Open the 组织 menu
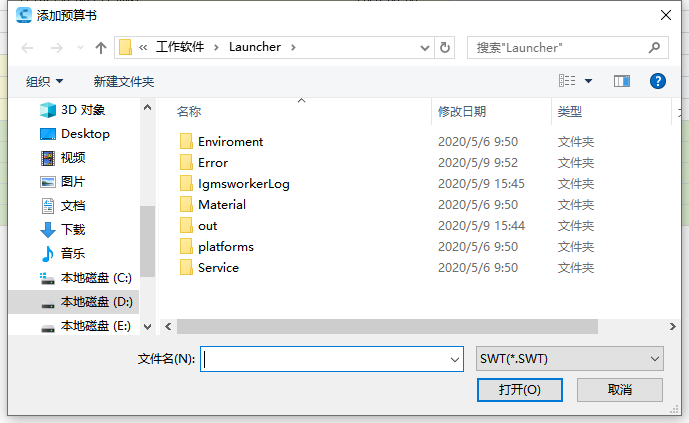This screenshot has height=423, width=689. (x=44, y=82)
